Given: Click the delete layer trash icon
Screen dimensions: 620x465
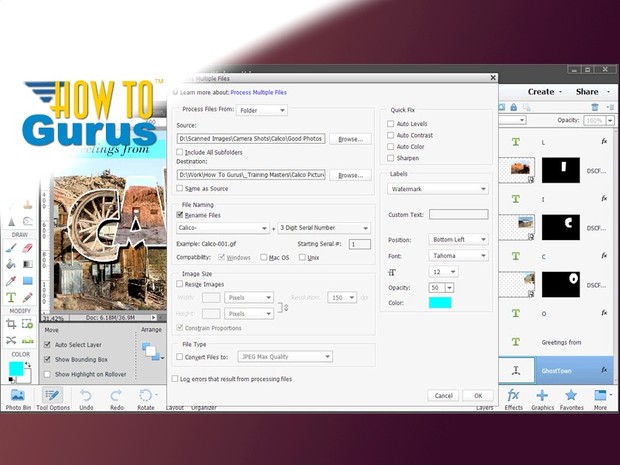Looking at the screenshot, I should (595, 107).
